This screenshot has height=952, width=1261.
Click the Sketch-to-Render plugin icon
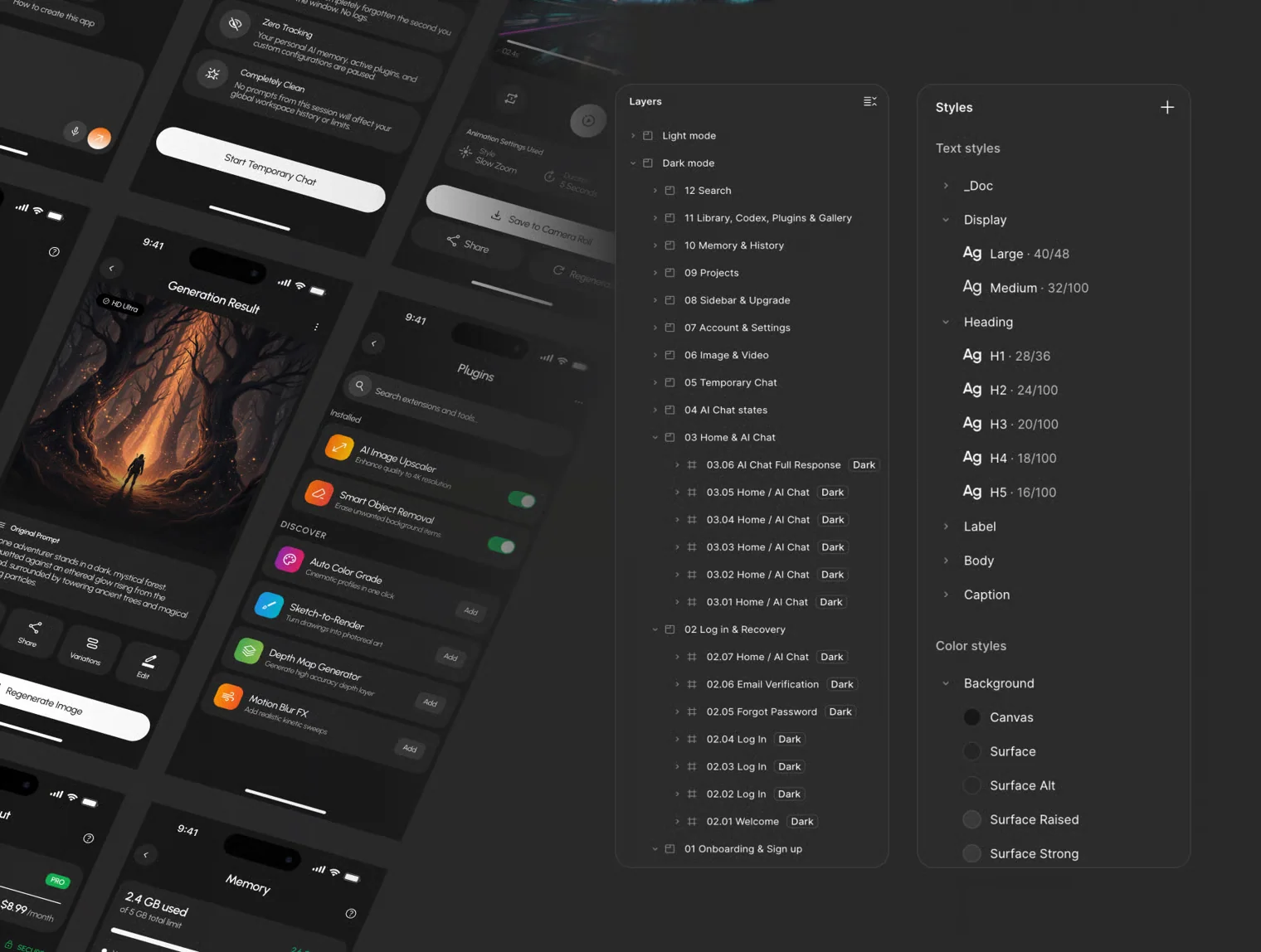[x=269, y=605]
